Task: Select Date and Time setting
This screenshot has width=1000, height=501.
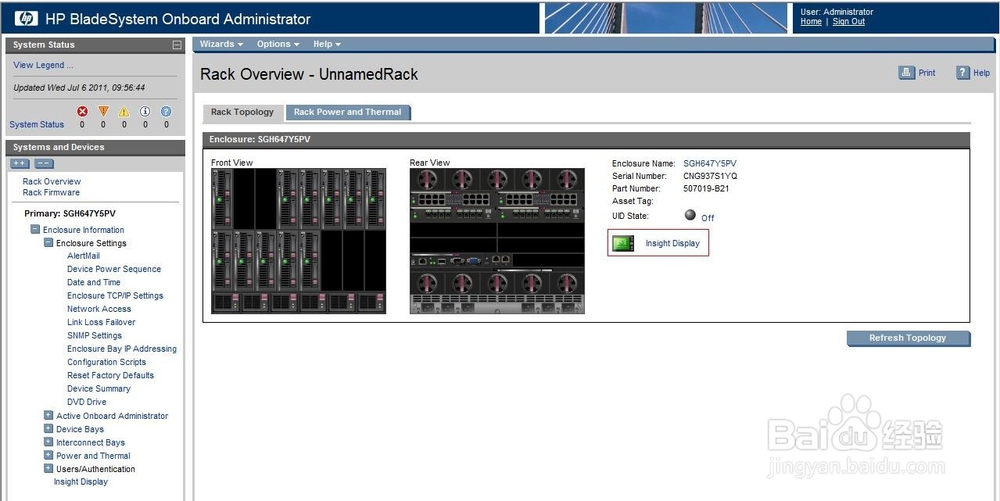Action: point(94,282)
